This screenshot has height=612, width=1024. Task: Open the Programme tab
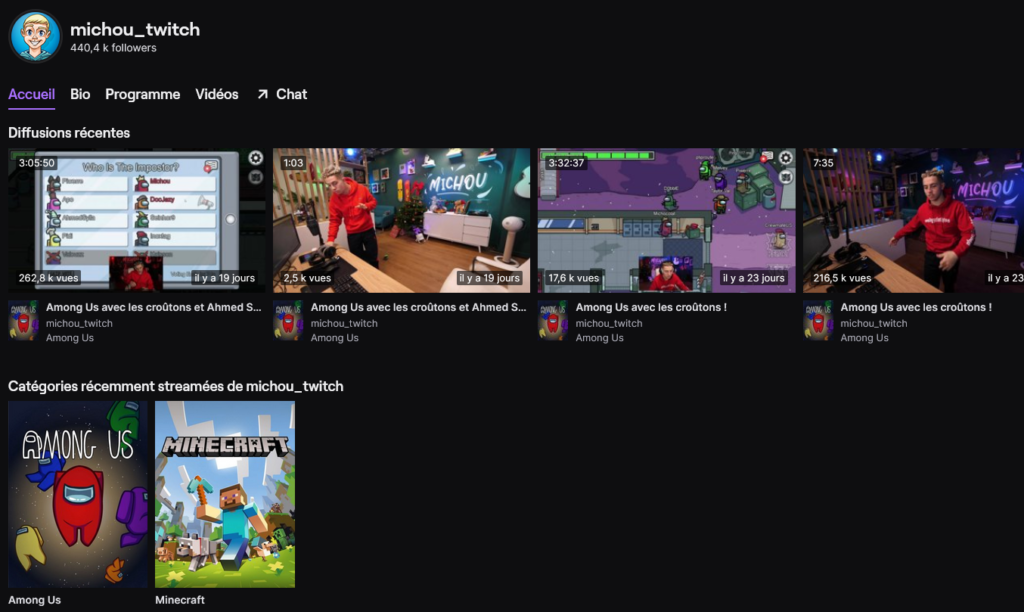coord(142,94)
